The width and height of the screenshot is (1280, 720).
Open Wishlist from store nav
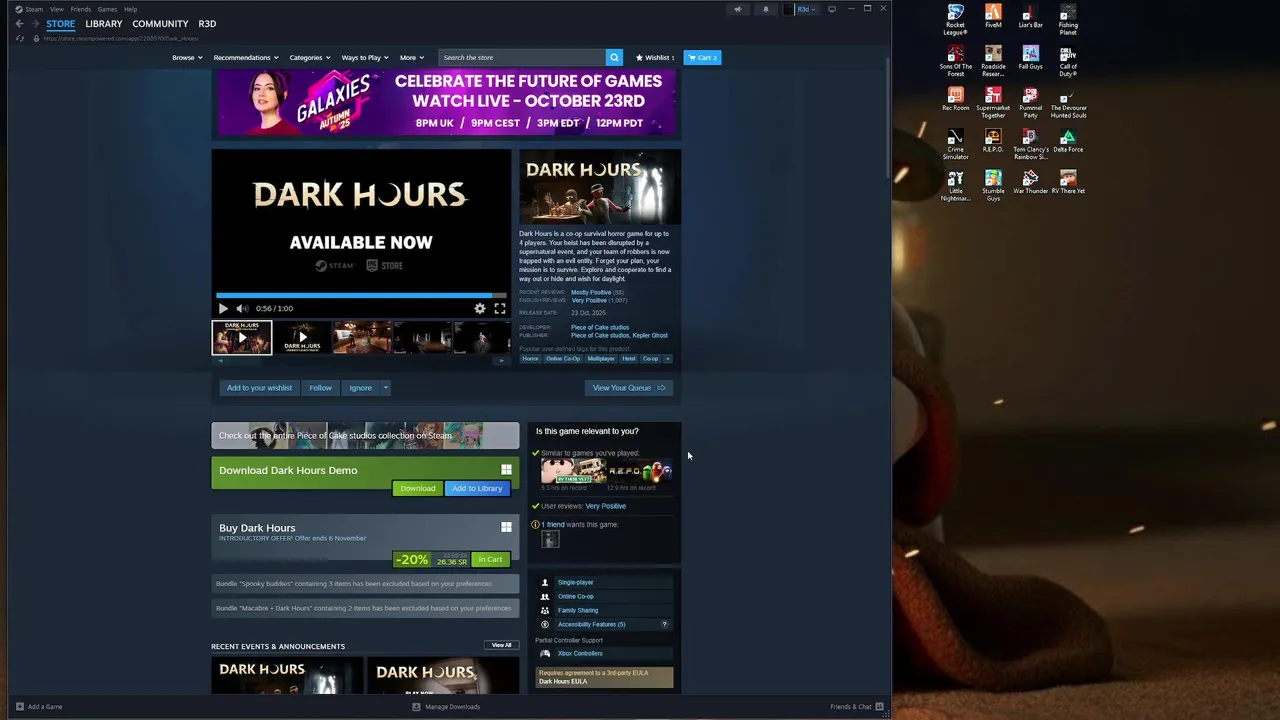655,58
